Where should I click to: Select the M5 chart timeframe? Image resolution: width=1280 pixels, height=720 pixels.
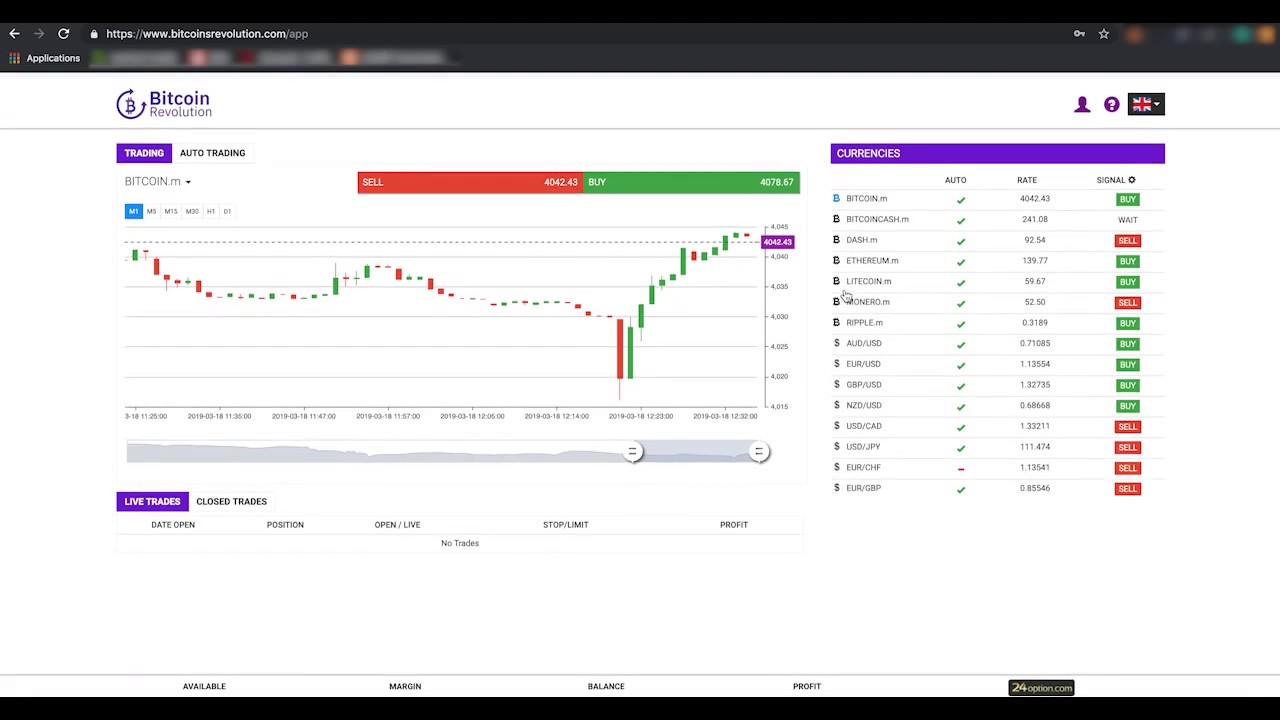click(151, 211)
